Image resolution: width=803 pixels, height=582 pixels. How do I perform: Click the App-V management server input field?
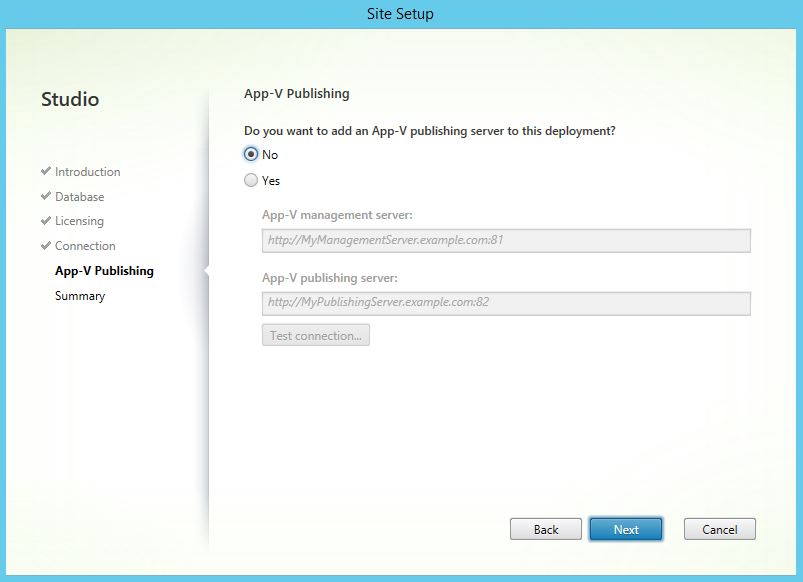tap(505, 240)
